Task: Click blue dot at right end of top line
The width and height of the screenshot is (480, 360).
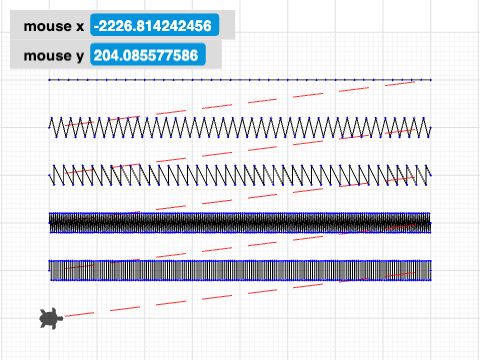Action: [431, 80]
